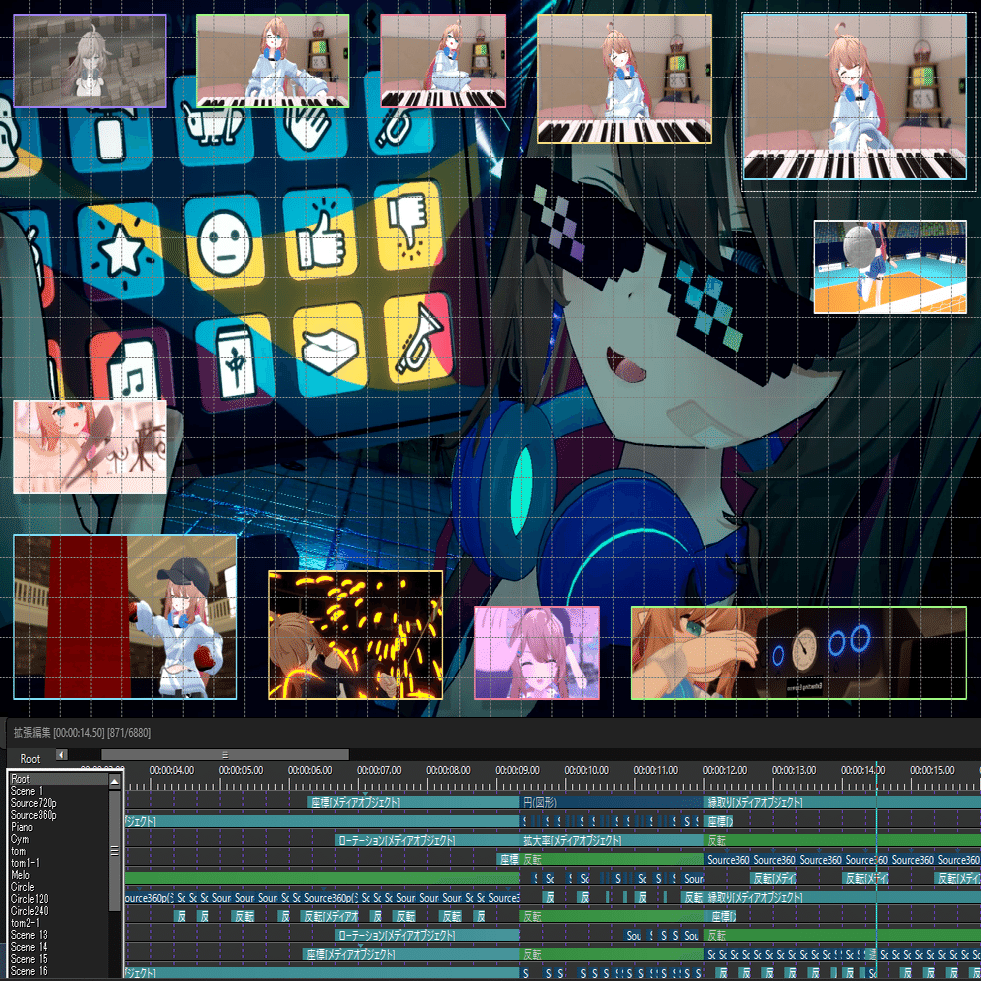Click the timeline horizontal scrollbar thumb
The width and height of the screenshot is (981, 981).
pos(225,755)
